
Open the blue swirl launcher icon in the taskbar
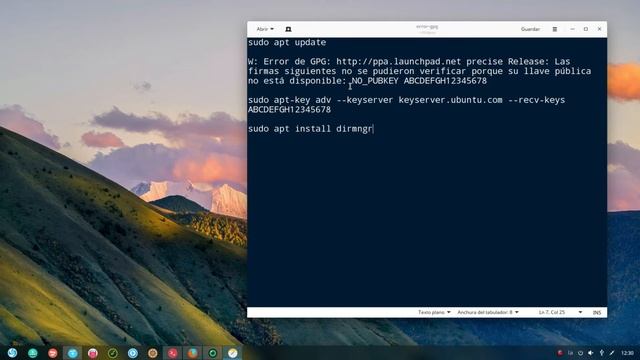tap(12, 353)
